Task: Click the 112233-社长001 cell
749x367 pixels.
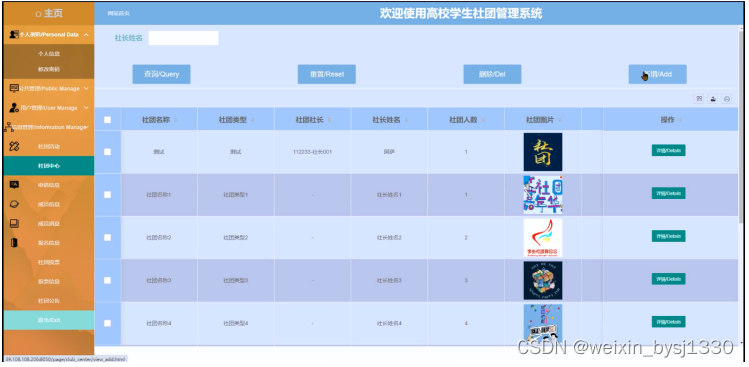Action: click(312, 152)
